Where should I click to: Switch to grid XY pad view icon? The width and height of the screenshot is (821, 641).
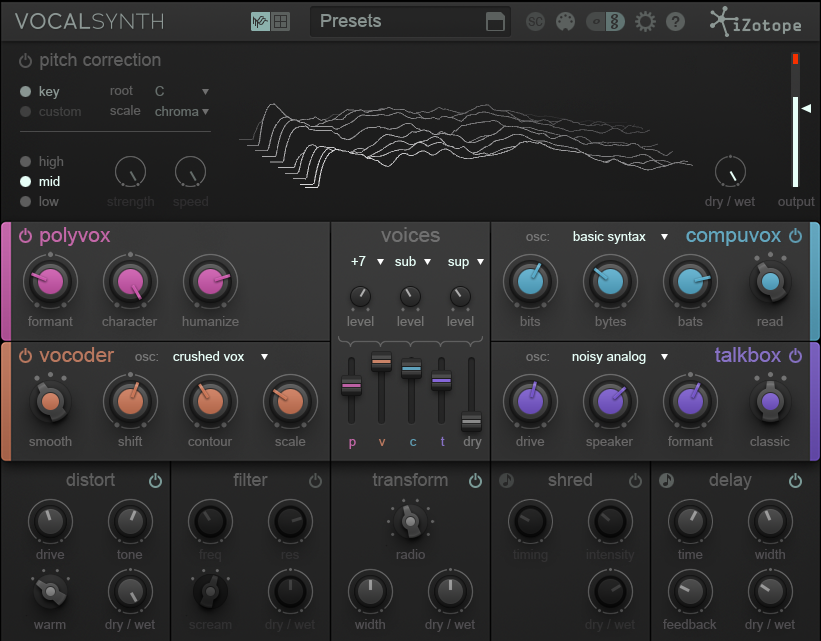tap(281, 21)
